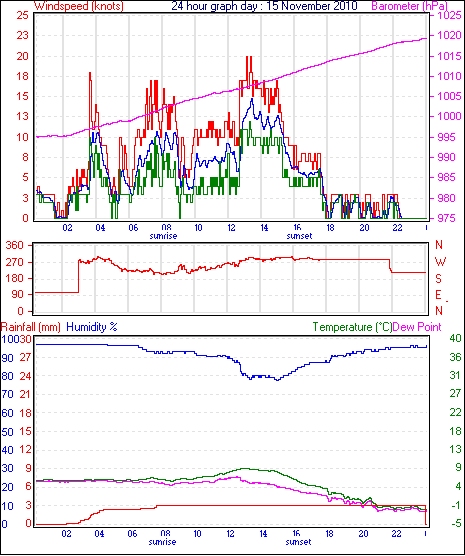Viewport: 465px width, 556px height.
Task: Click the 270 degree wind direction tick
Action: click(15, 262)
